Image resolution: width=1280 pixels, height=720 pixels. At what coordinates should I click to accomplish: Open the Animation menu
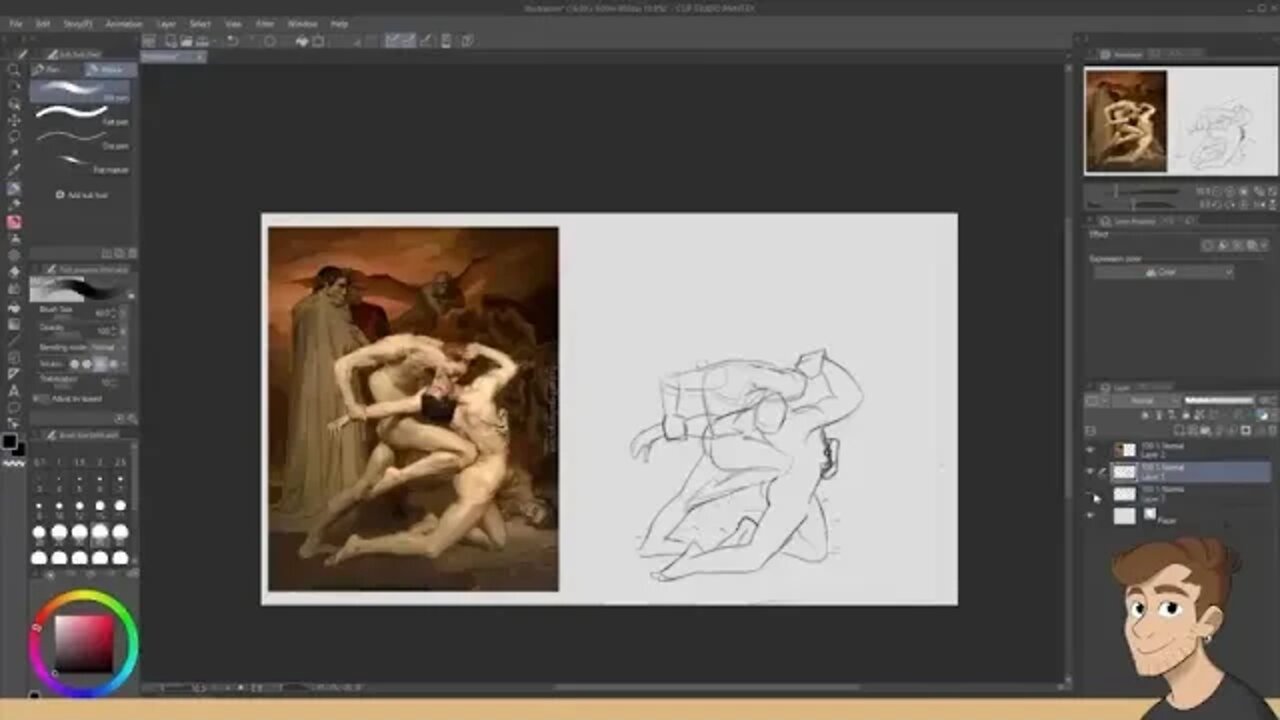[x=124, y=23]
